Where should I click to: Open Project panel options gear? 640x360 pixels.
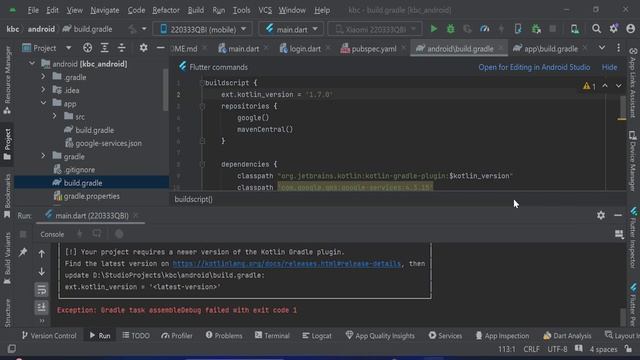pyautogui.click(x=143, y=48)
